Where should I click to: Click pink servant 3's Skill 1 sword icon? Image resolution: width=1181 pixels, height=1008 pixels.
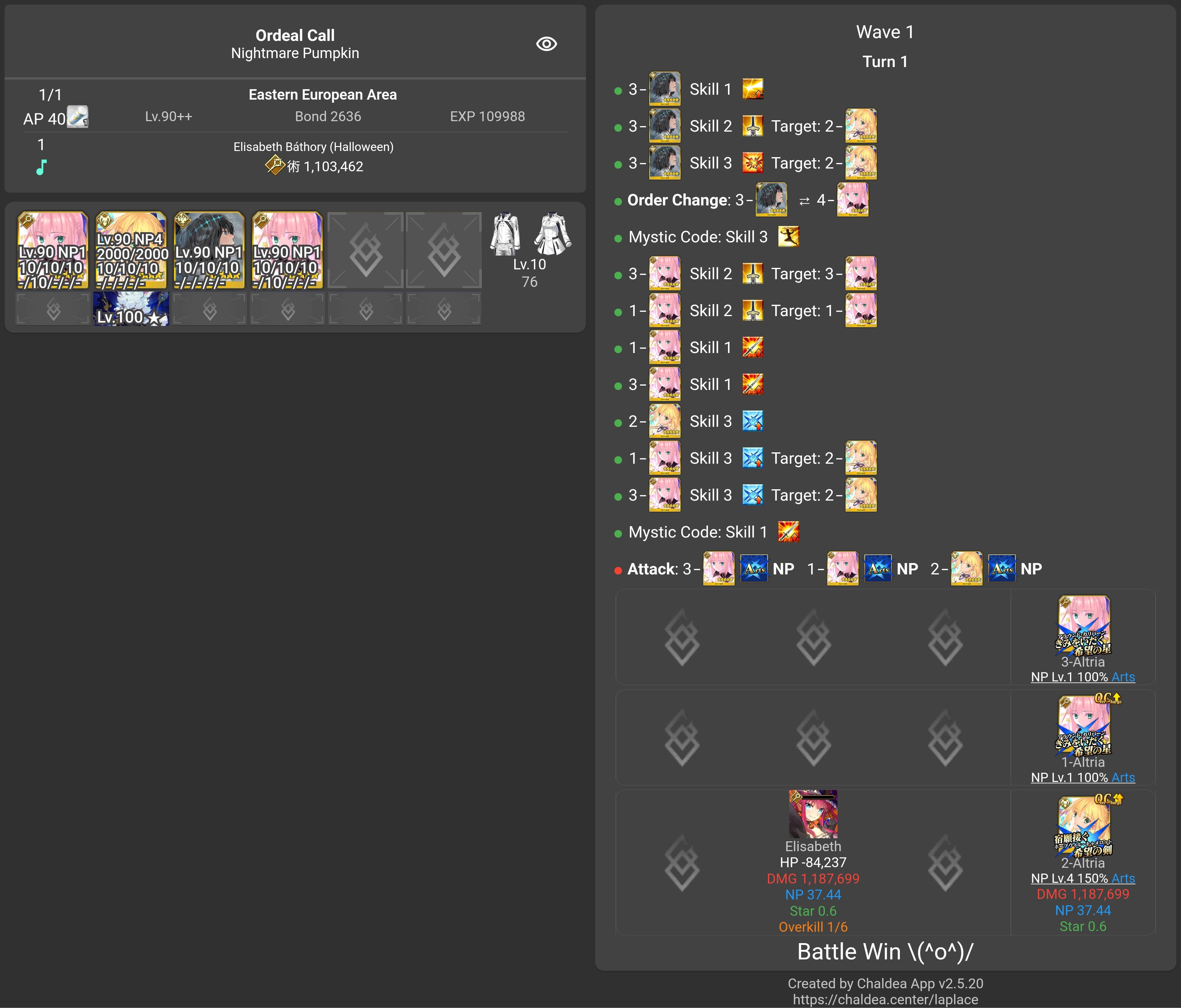(x=752, y=385)
